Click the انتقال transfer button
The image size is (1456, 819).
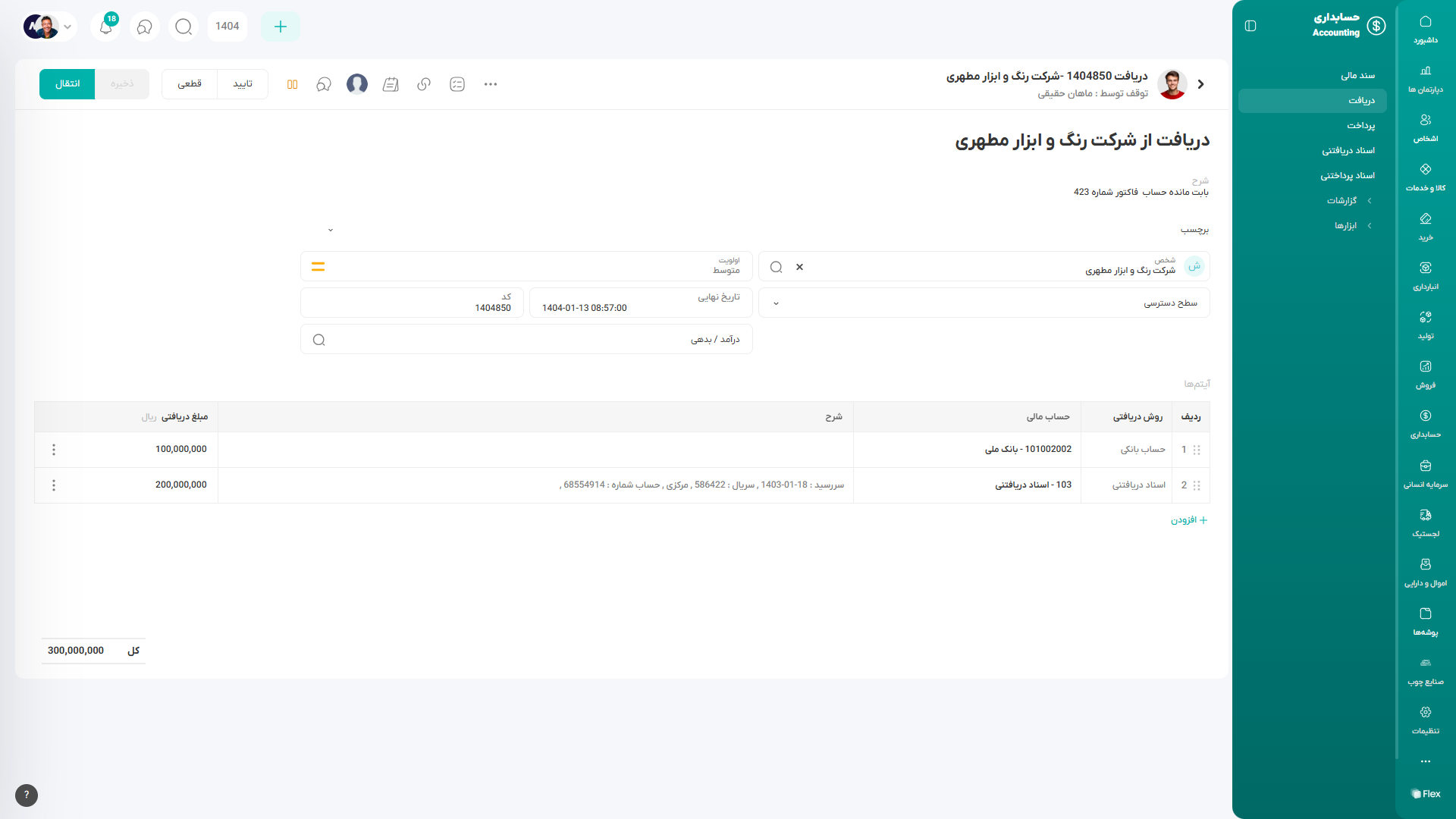pos(67,84)
